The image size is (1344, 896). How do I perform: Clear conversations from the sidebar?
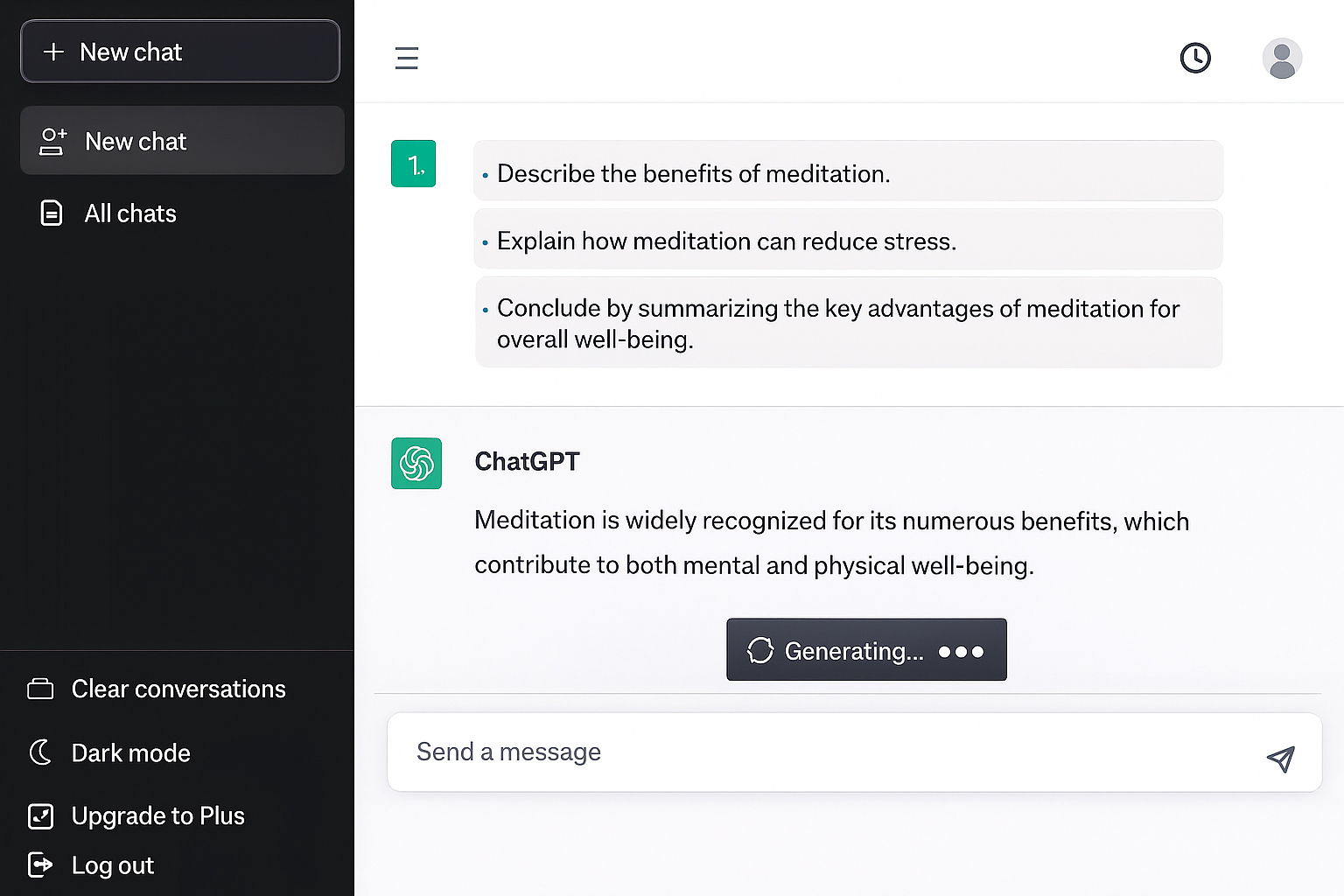coord(178,689)
